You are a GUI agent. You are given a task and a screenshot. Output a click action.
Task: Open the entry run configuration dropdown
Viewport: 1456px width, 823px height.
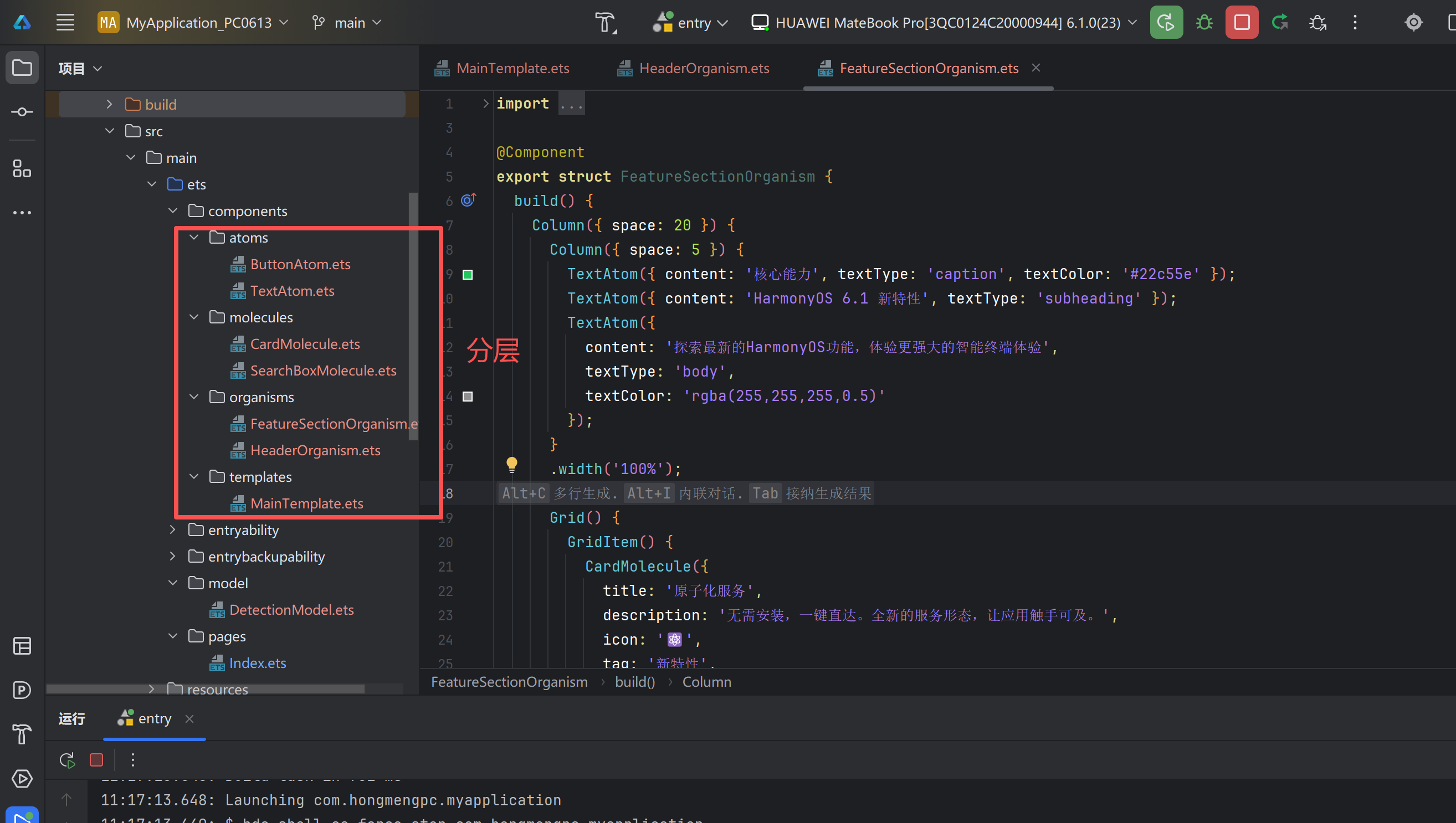[690, 23]
